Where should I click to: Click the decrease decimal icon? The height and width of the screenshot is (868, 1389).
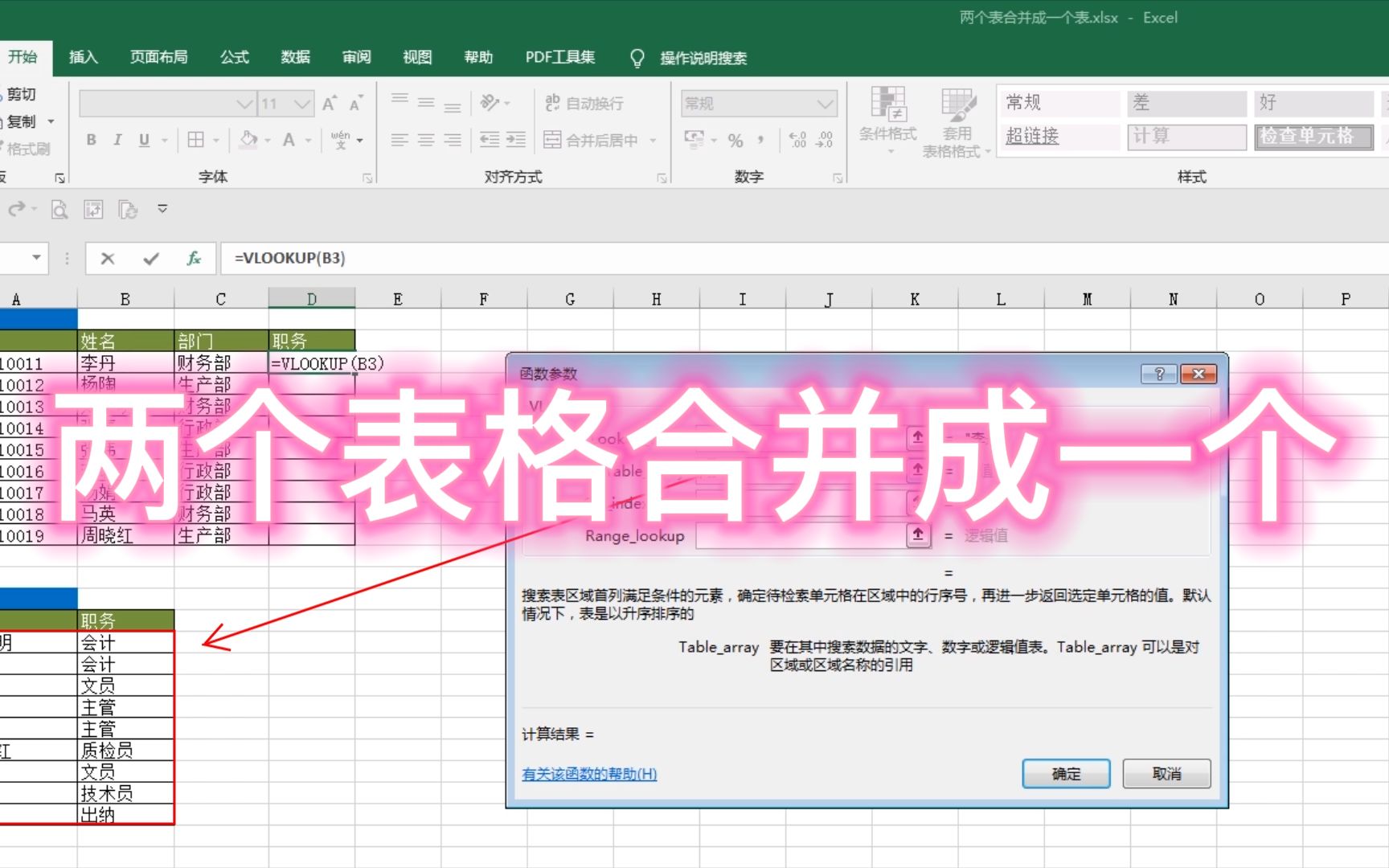pyautogui.click(x=825, y=140)
